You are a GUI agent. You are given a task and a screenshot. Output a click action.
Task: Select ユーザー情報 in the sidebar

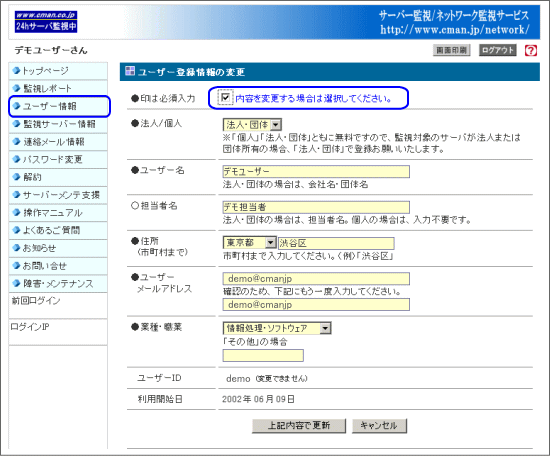[59, 106]
